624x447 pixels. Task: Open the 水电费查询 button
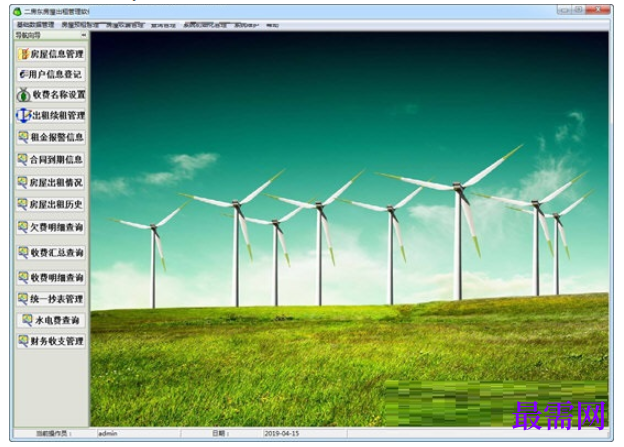(x=51, y=320)
